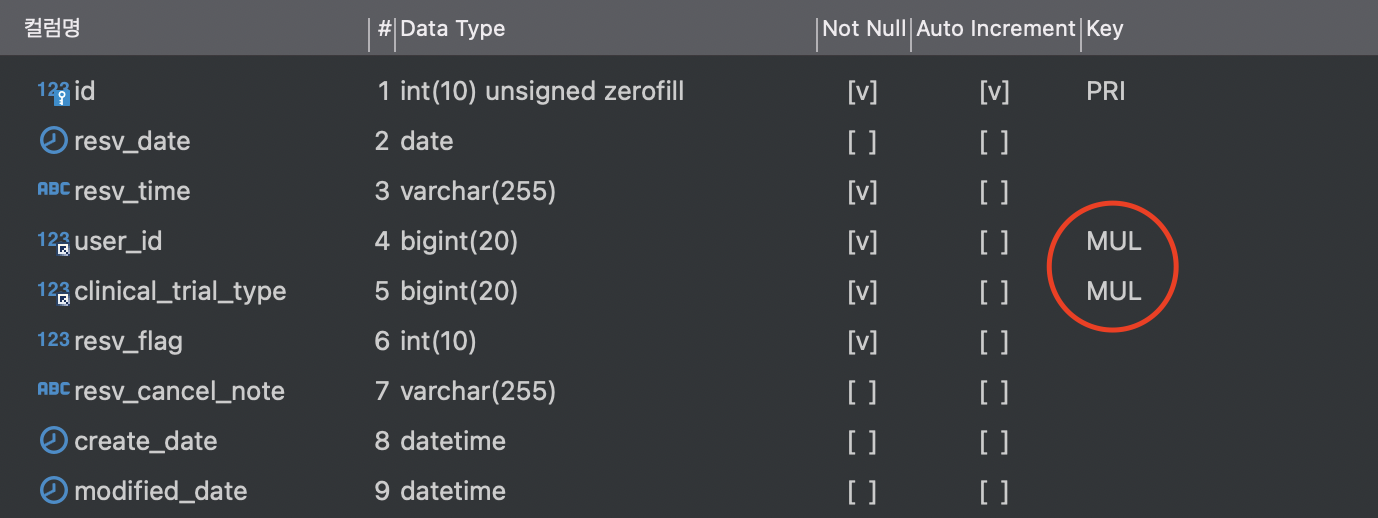Click the 123 icon beside resv_flag

53,340
